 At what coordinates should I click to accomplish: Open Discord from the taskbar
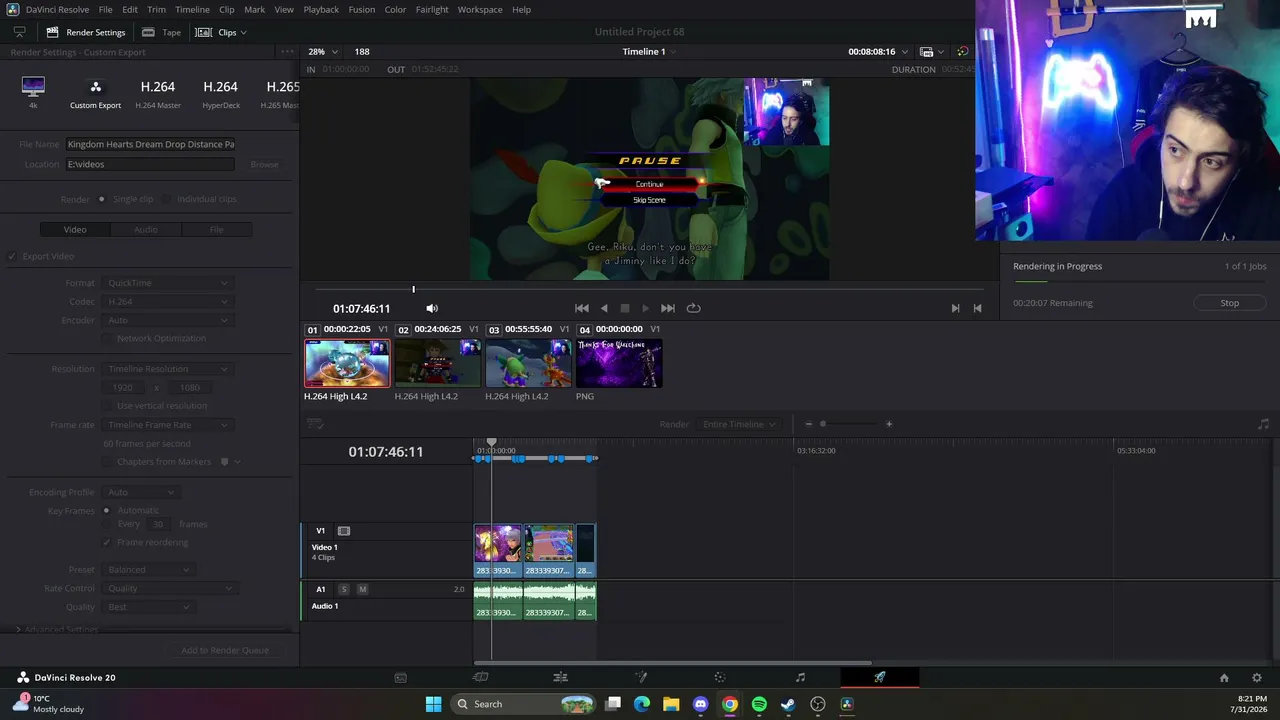tap(701, 704)
